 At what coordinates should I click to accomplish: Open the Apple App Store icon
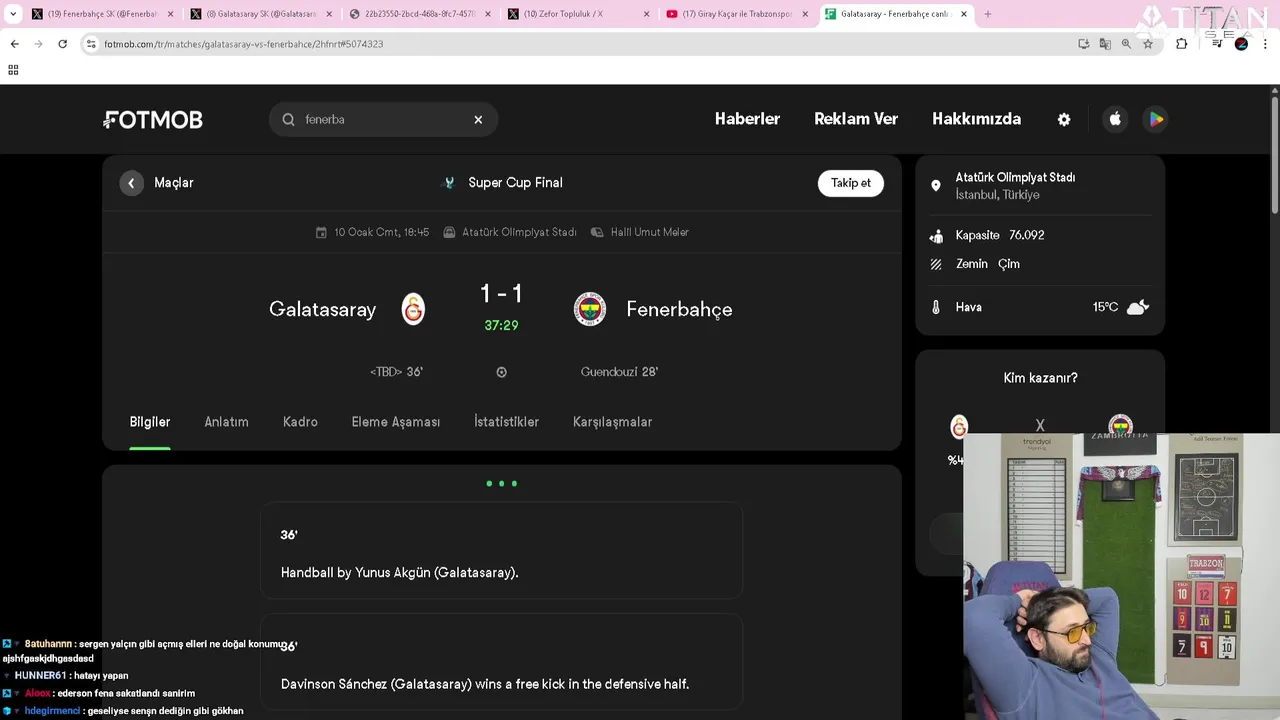point(1115,119)
